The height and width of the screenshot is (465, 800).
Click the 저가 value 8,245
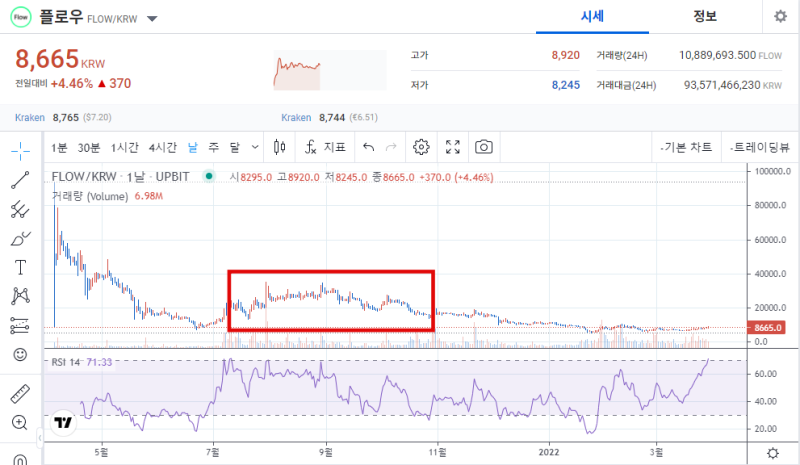click(565, 85)
